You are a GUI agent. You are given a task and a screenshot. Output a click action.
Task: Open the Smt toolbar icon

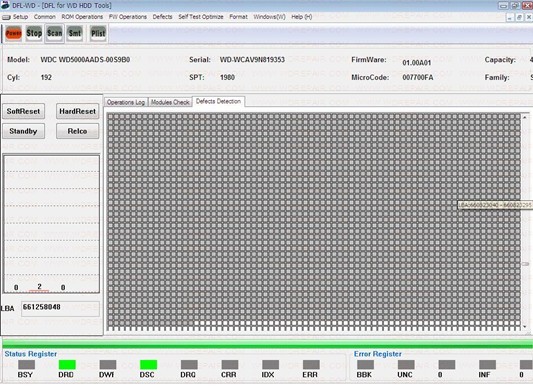(75, 33)
